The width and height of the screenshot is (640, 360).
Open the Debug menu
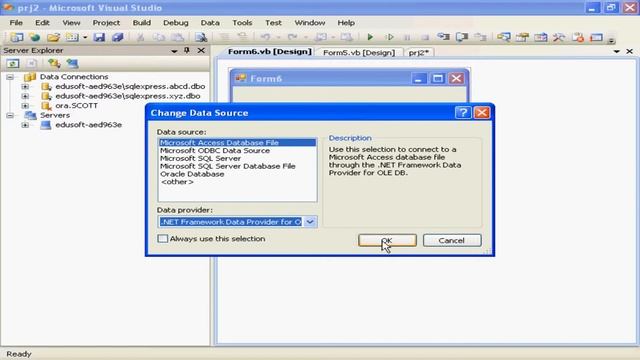click(x=176, y=23)
